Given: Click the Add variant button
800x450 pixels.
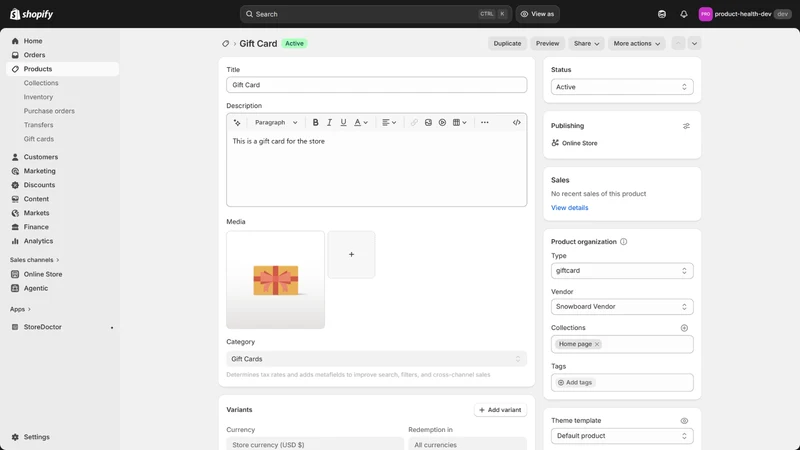Looking at the screenshot, I should (x=501, y=410).
